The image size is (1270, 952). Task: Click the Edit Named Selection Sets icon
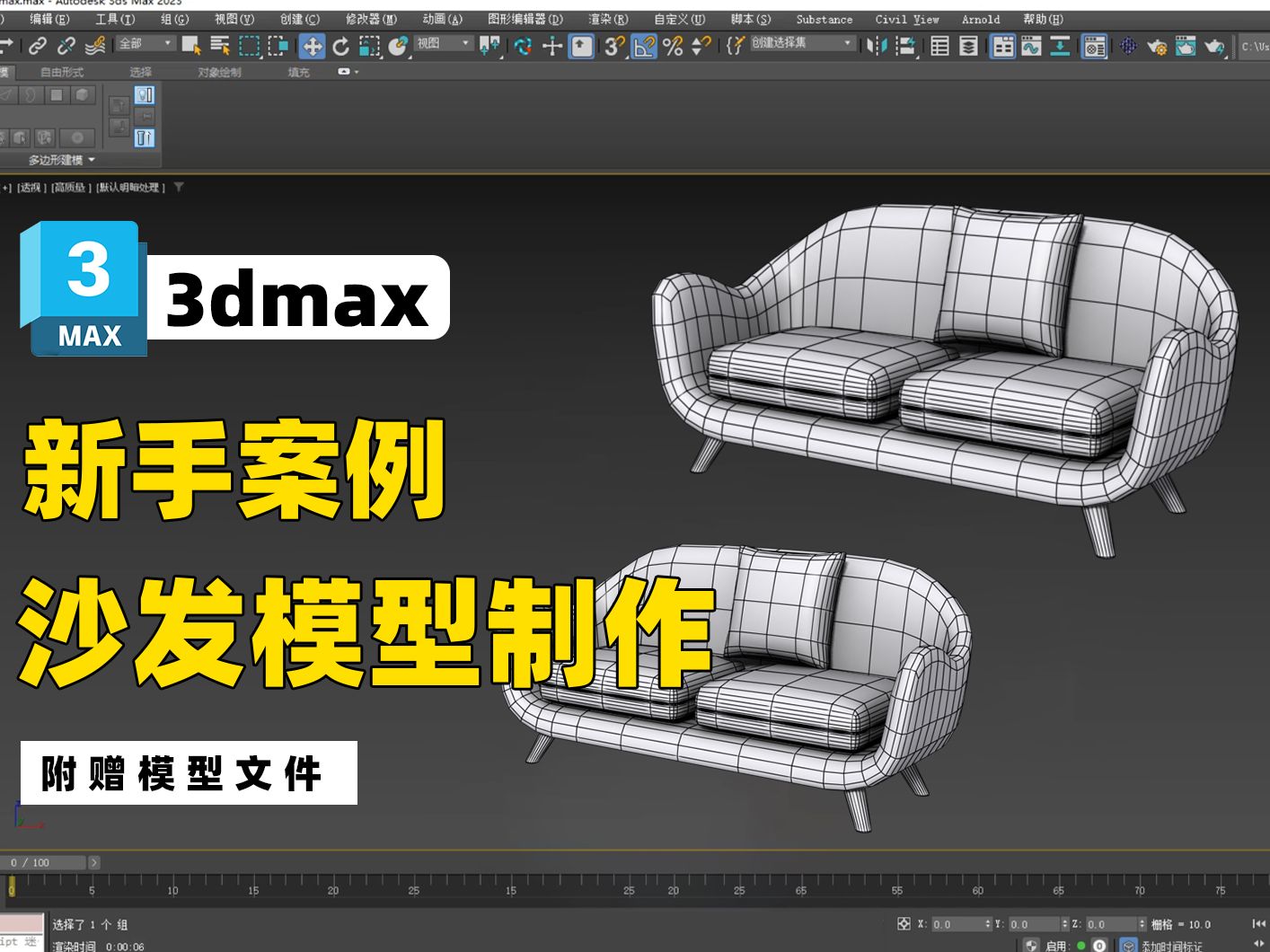pyautogui.click(x=735, y=45)
